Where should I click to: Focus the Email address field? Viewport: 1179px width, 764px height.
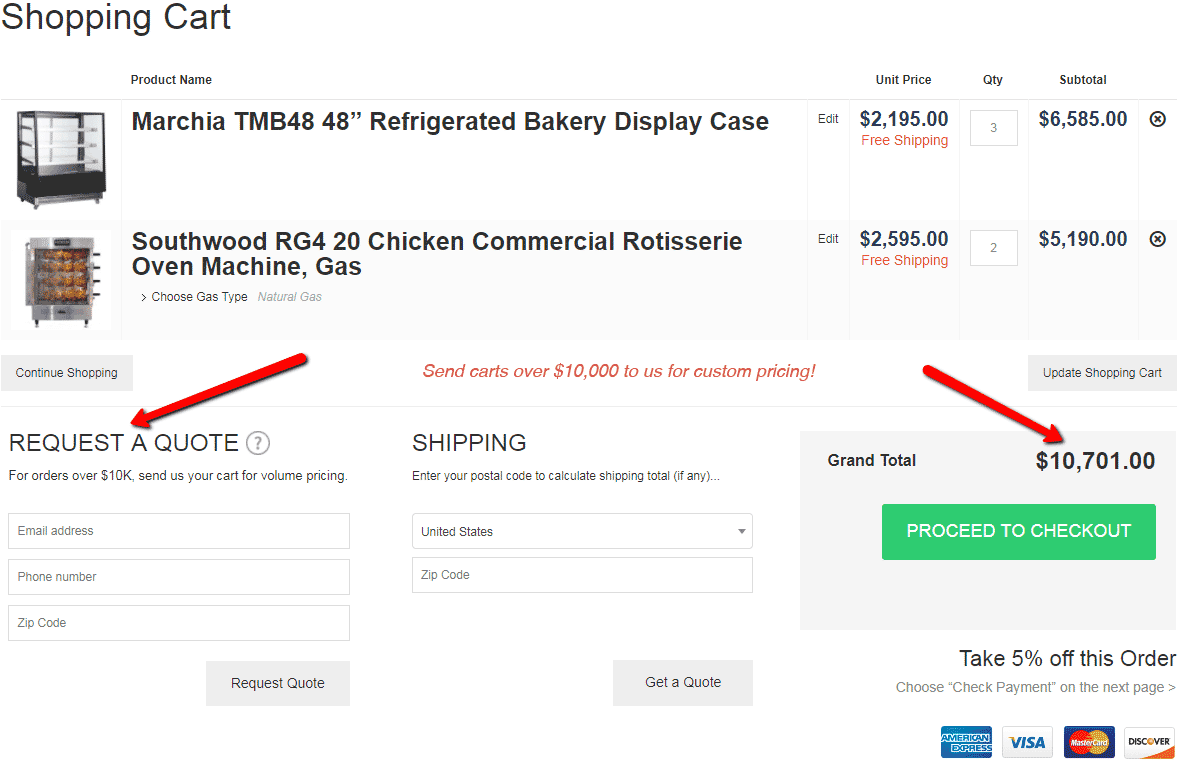[179, 531]
